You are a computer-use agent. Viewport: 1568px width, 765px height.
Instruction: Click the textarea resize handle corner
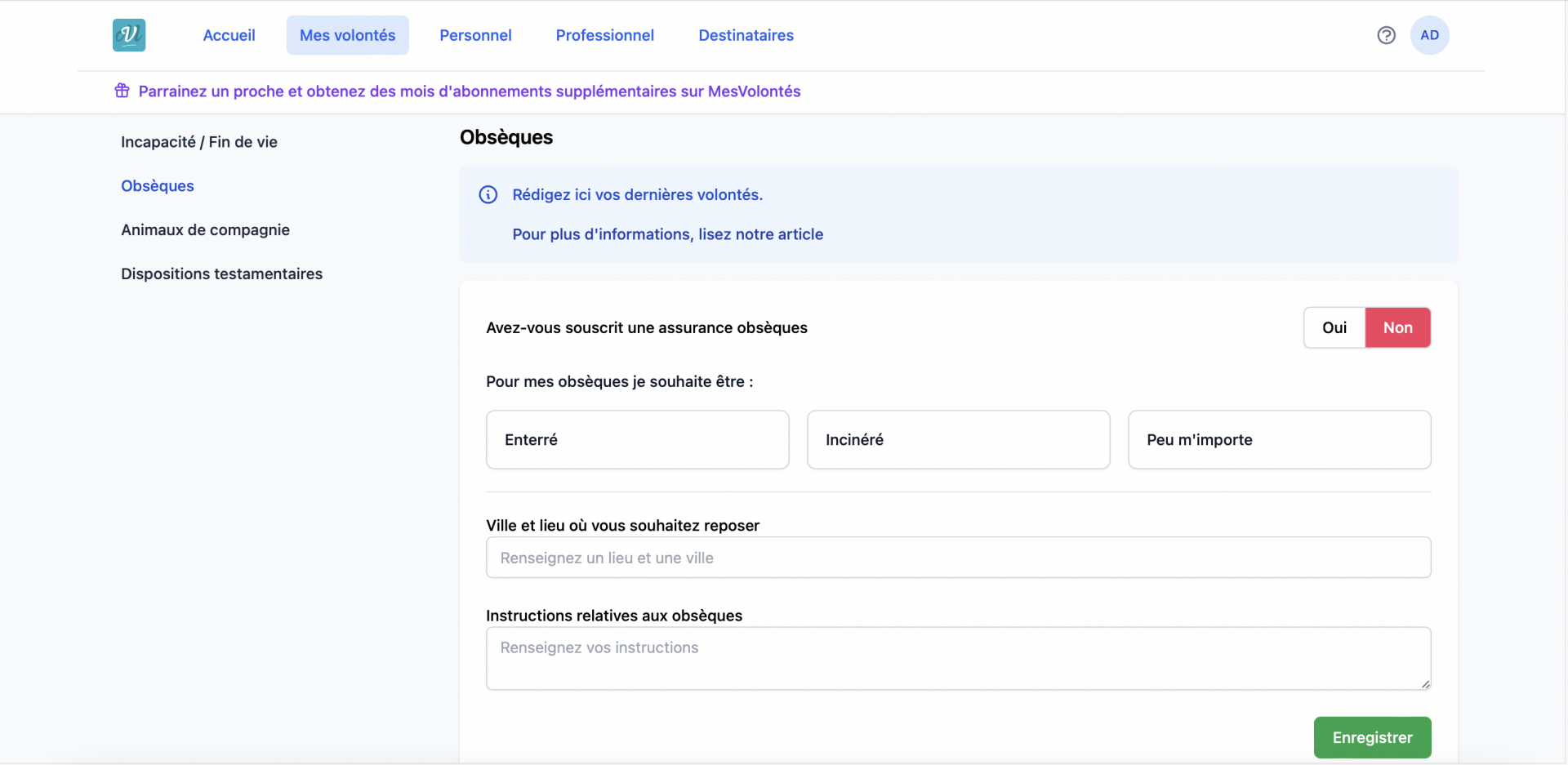(x=1425, y=684)
